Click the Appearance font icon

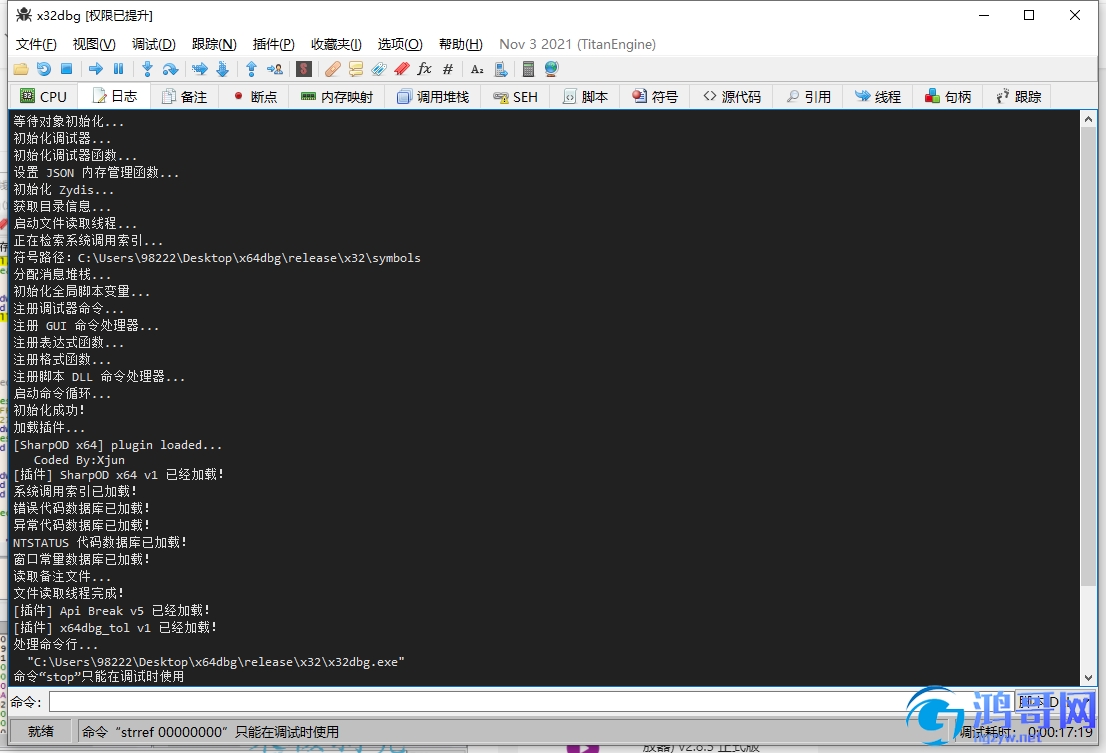(x=478, y=69)
